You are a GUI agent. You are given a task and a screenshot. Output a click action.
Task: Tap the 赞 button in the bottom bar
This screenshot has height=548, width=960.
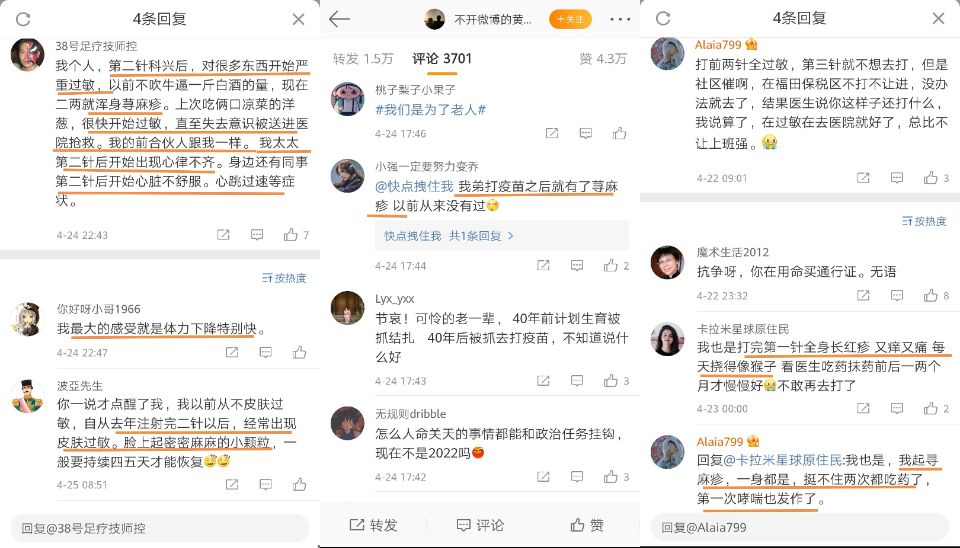[x=588, y=525]
